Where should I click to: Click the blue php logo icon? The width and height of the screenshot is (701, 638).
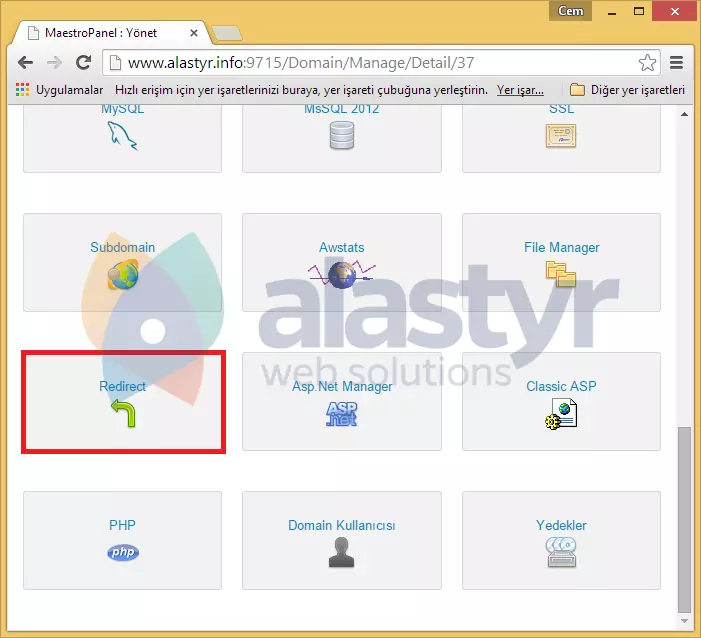(123, 552)
